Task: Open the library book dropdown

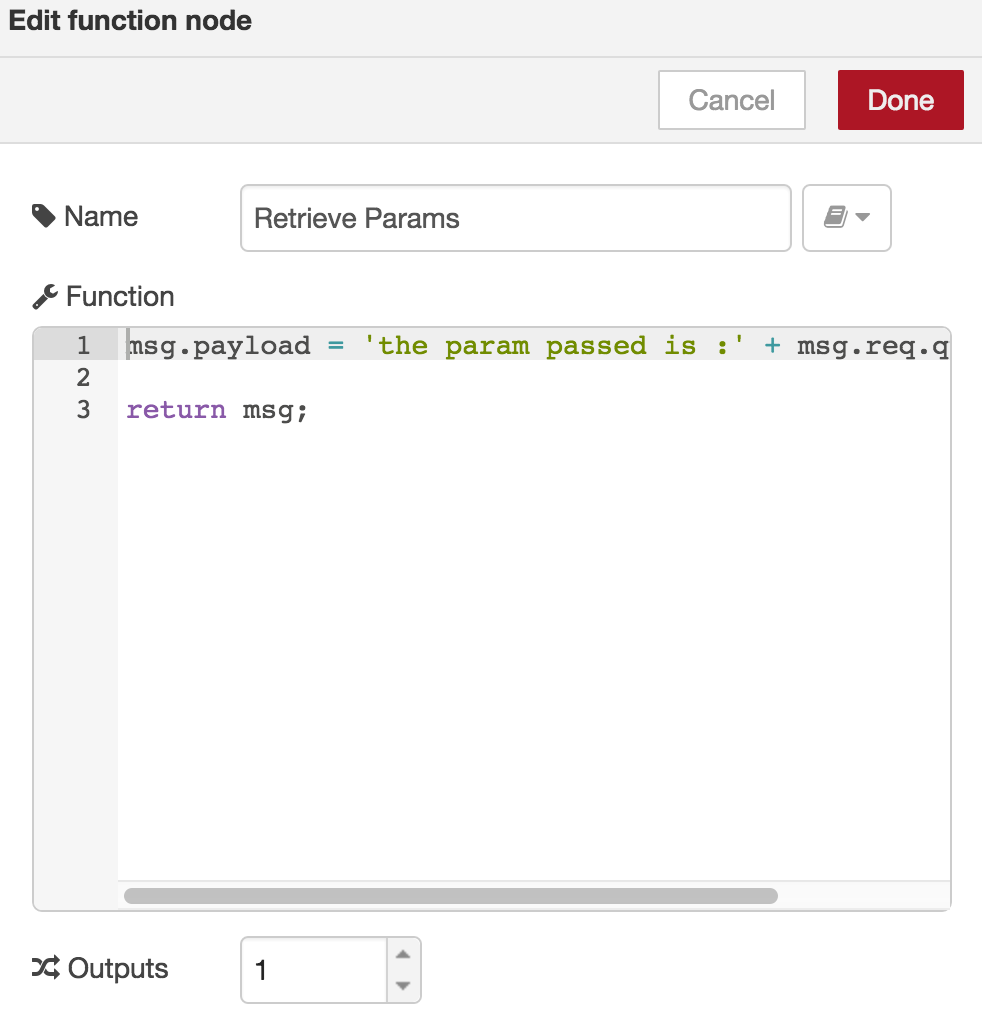Action: click(847, 218)
